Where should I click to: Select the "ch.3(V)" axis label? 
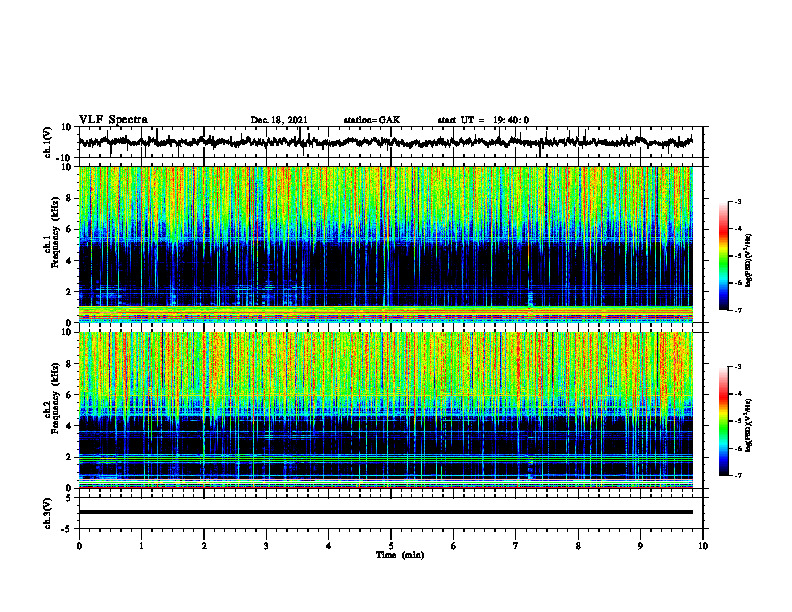48,513
